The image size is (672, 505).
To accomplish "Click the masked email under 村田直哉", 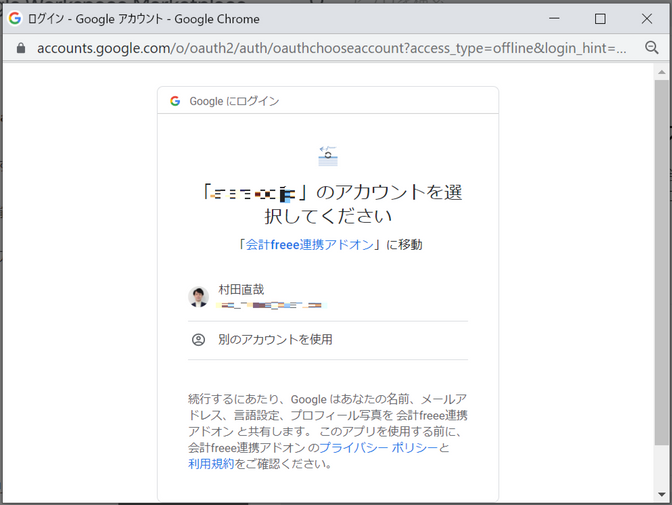I will pos(271,305).
